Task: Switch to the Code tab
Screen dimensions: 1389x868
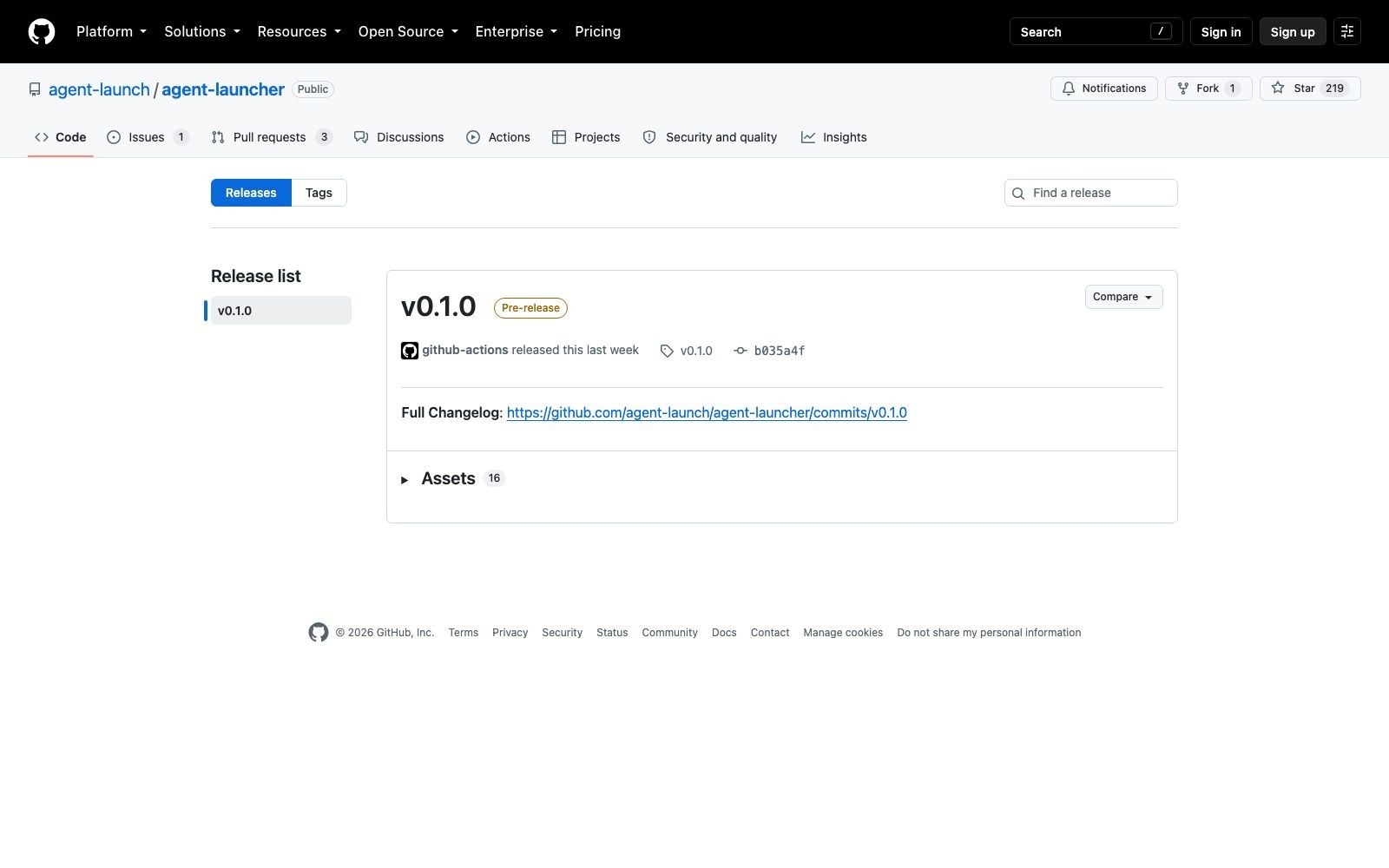Action: tap(61, 137)
